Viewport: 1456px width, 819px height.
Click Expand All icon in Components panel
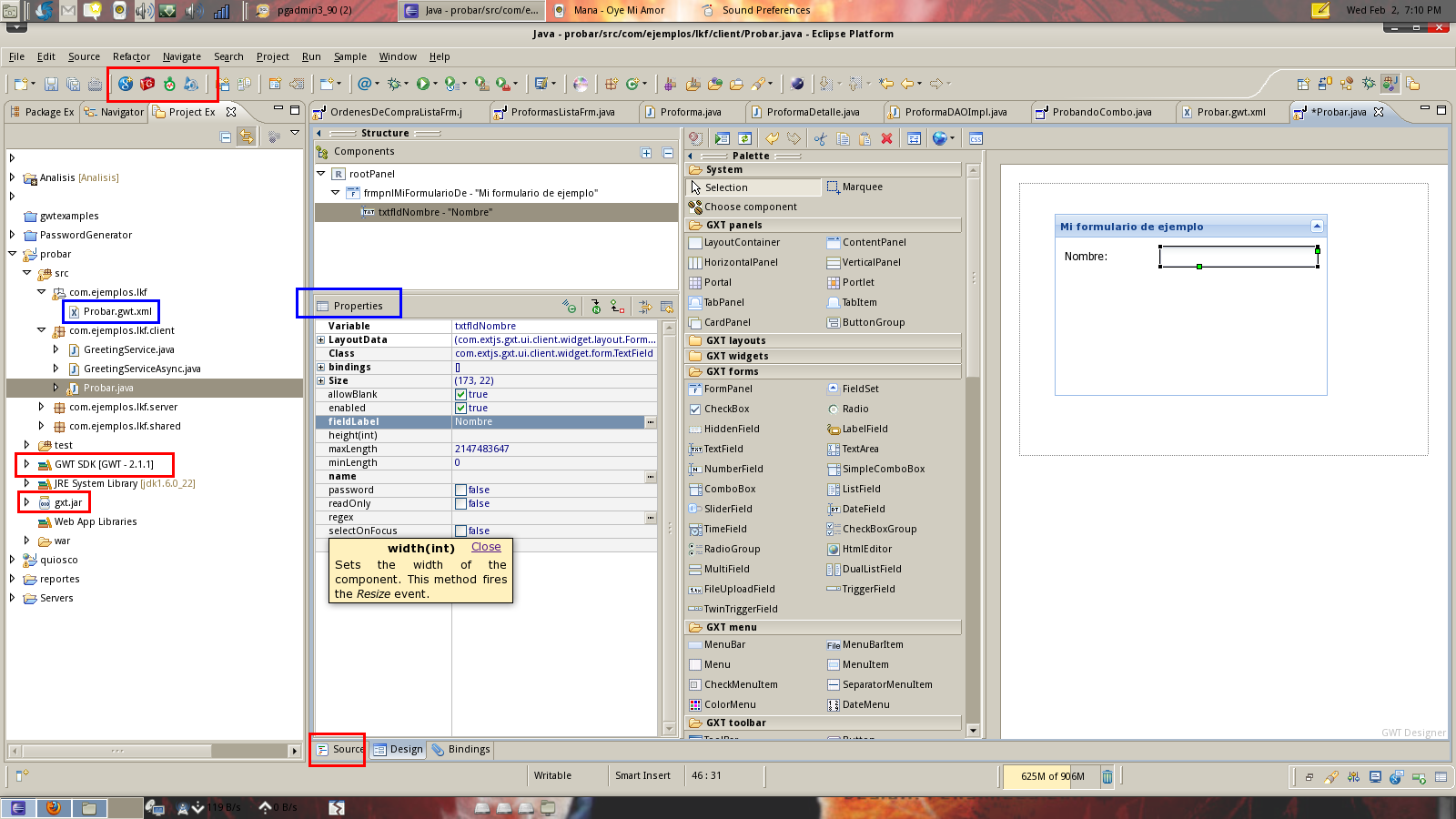click(x=646, y=153)
